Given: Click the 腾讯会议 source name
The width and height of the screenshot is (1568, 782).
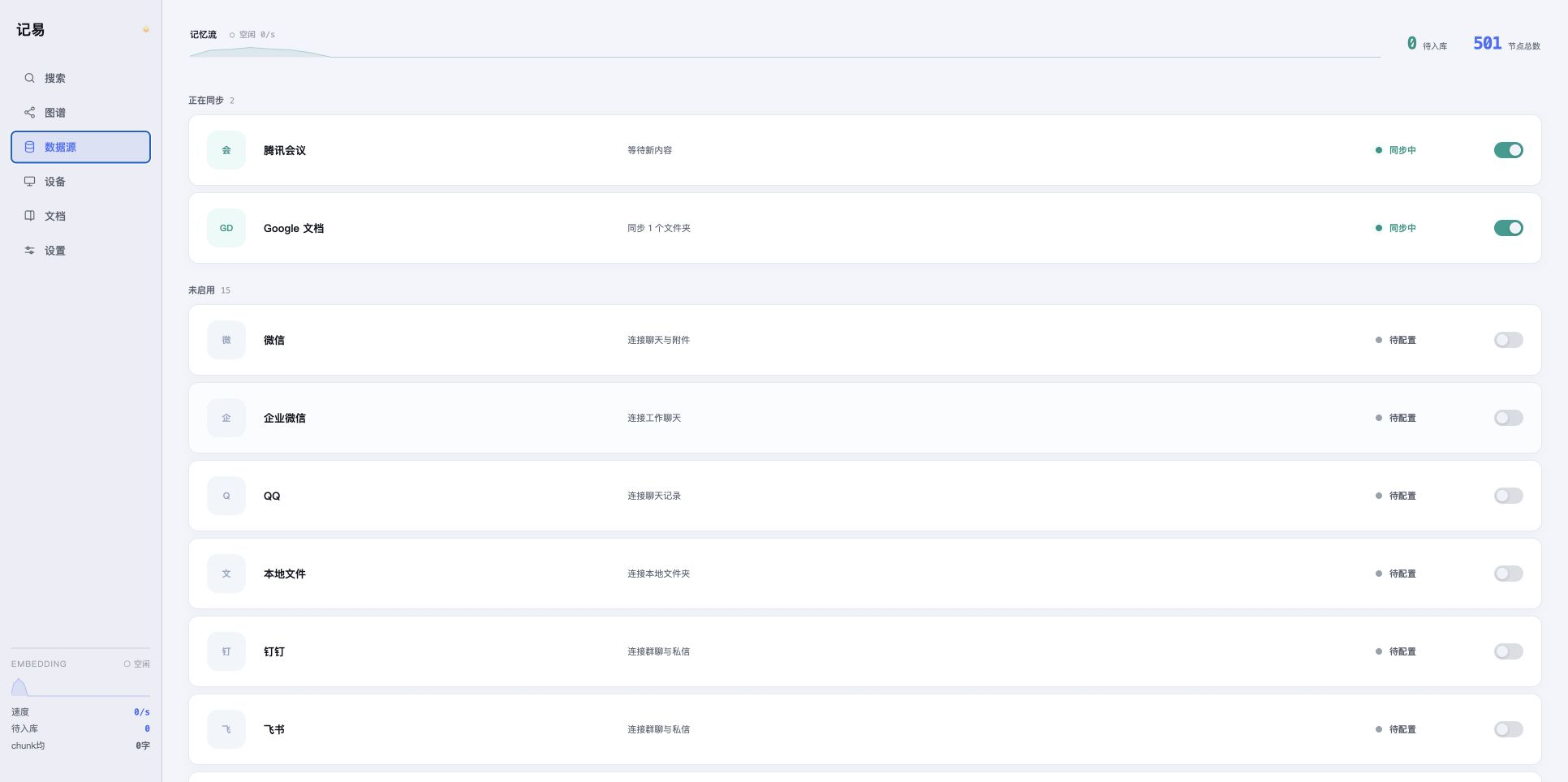Looking at the screenshot, I should click(285, 150).
